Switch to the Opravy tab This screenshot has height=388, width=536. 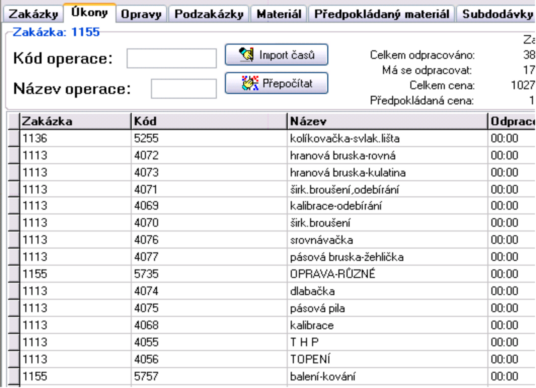tap(141, 14)
